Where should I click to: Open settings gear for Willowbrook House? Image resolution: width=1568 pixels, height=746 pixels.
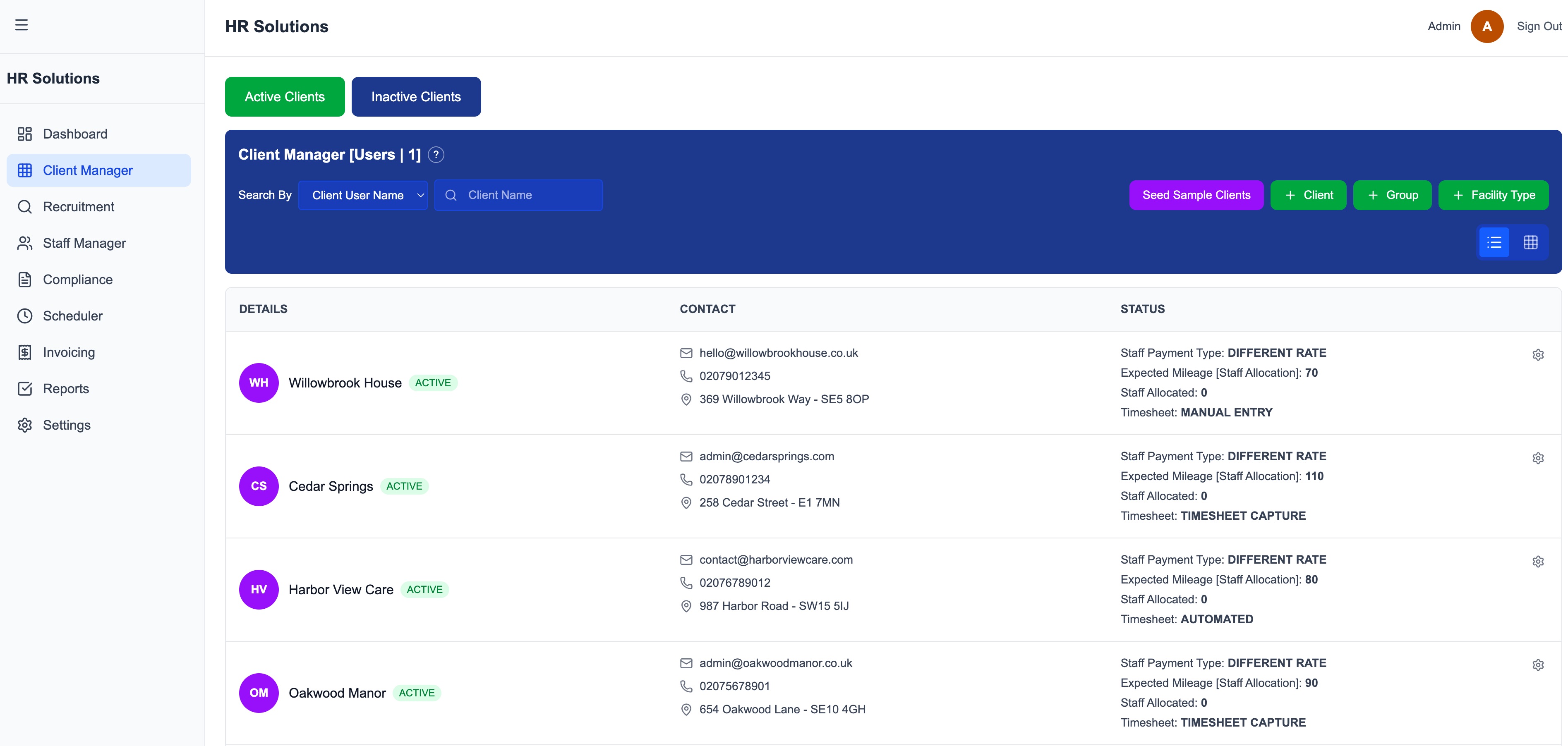(x=1537, y=355)
